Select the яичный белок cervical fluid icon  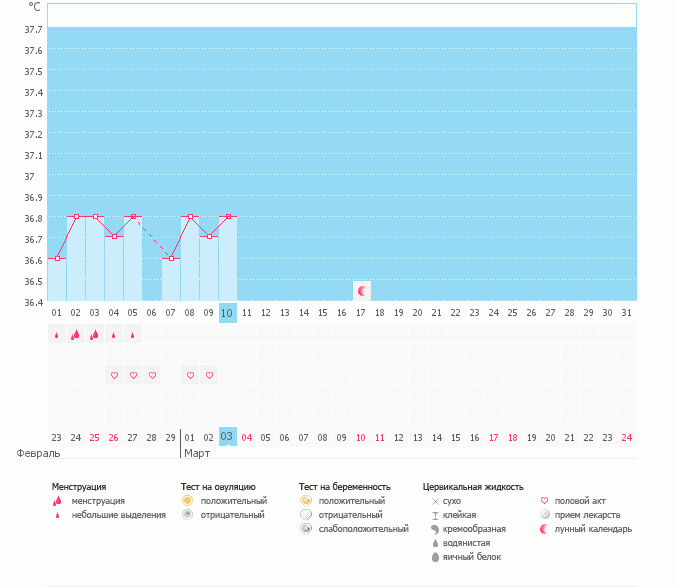[434, 556]
